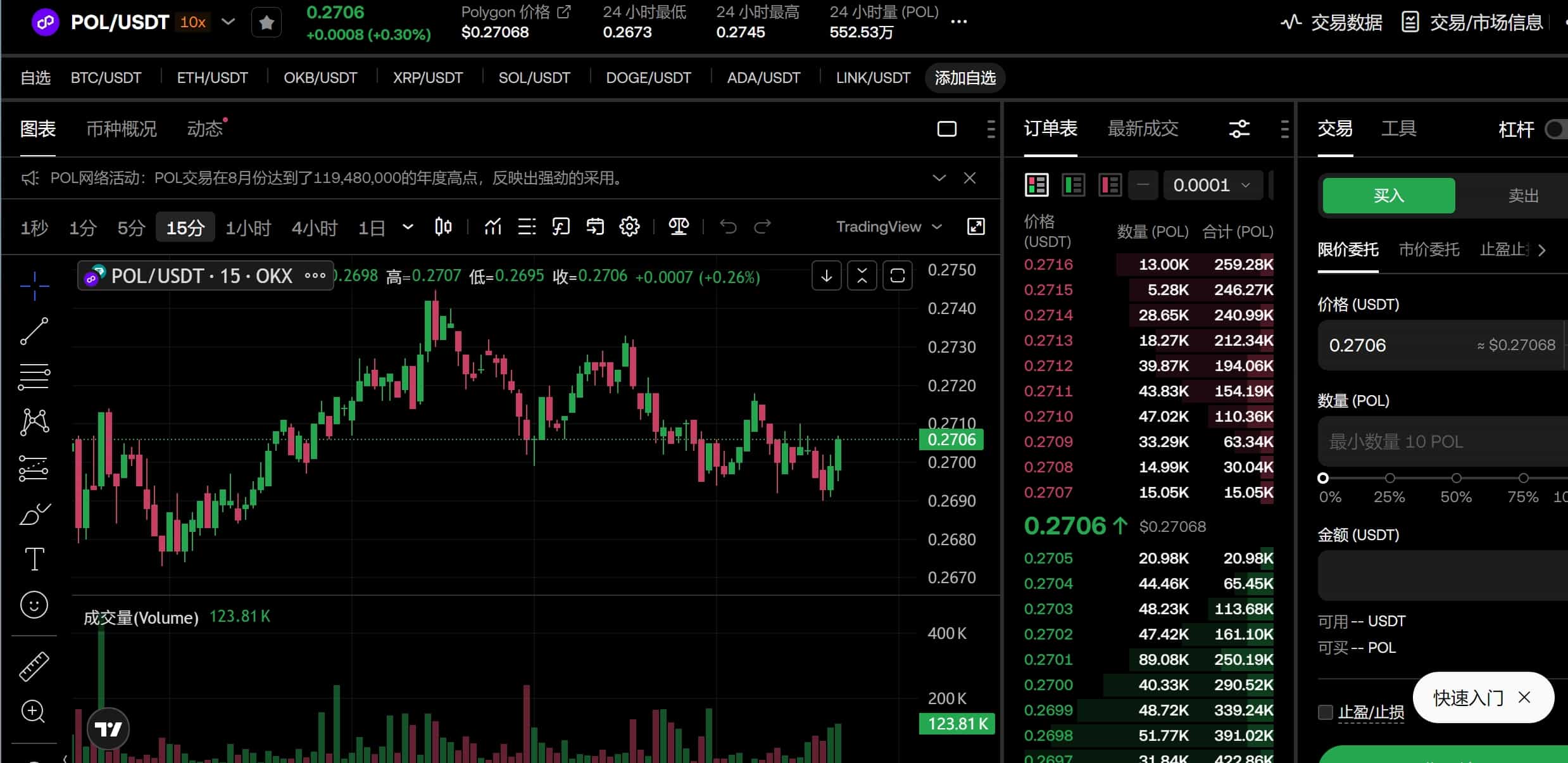
Task: Open the 最新成交 tab
Action: point(1143,129)
